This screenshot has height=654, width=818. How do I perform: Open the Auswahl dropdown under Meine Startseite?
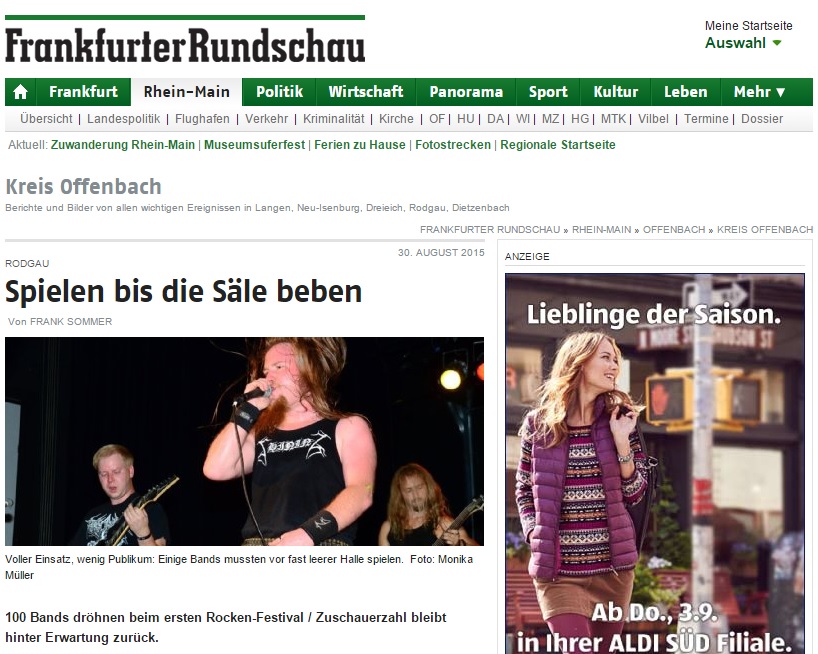coord(743,43)
